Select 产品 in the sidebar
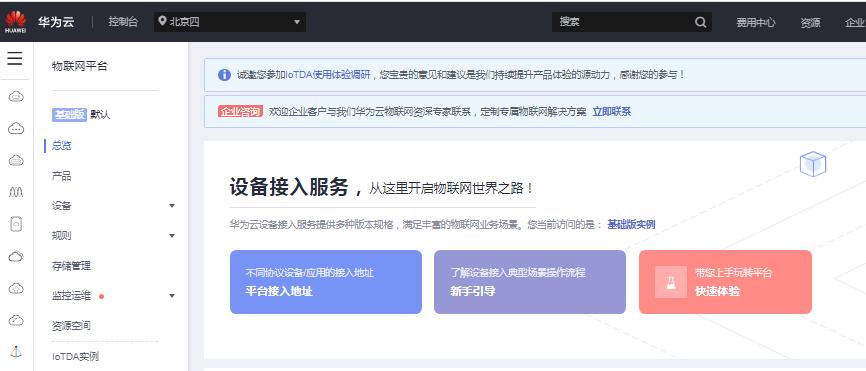Image resolution: width=866 pixels, height=371 pixels. coord(61,176)
